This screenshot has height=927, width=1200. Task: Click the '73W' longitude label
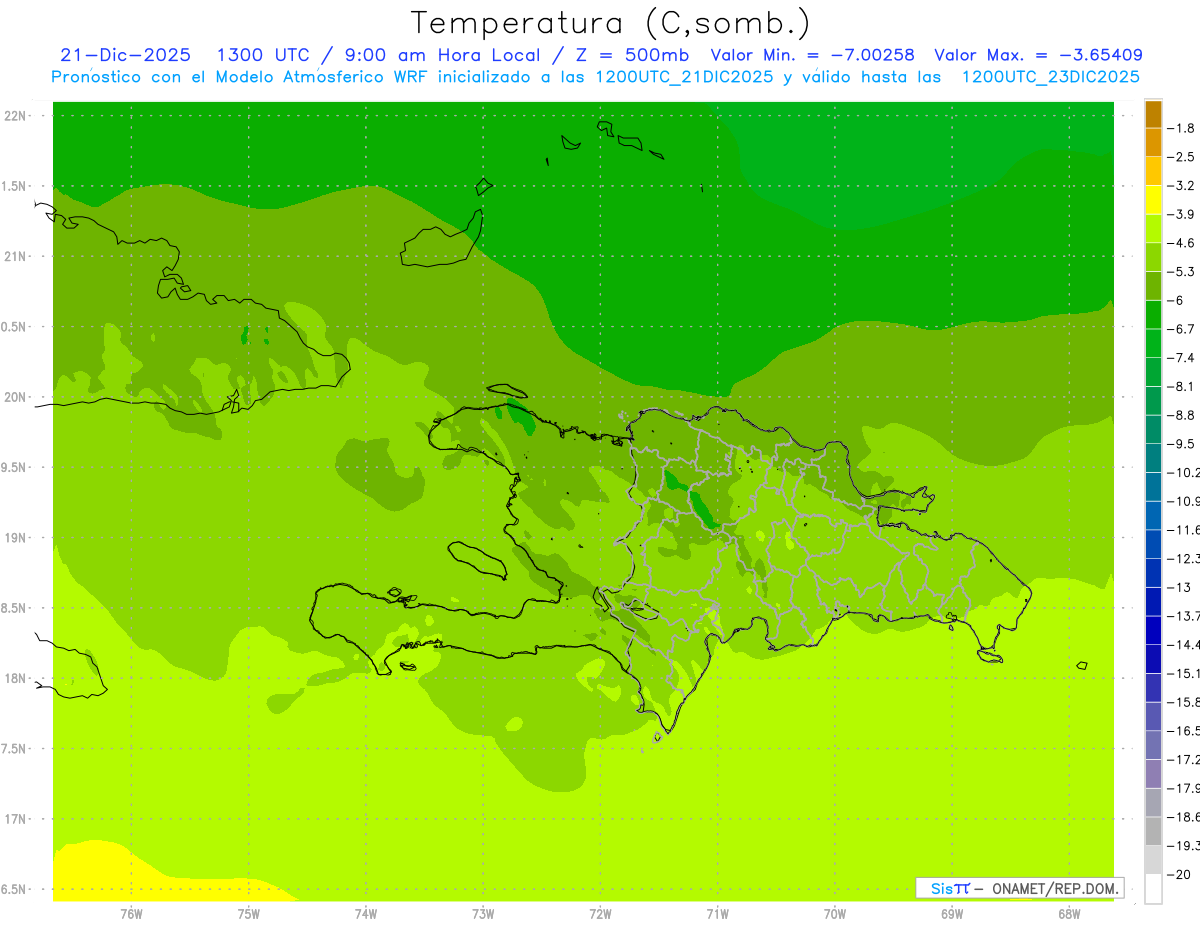[483, 913]
